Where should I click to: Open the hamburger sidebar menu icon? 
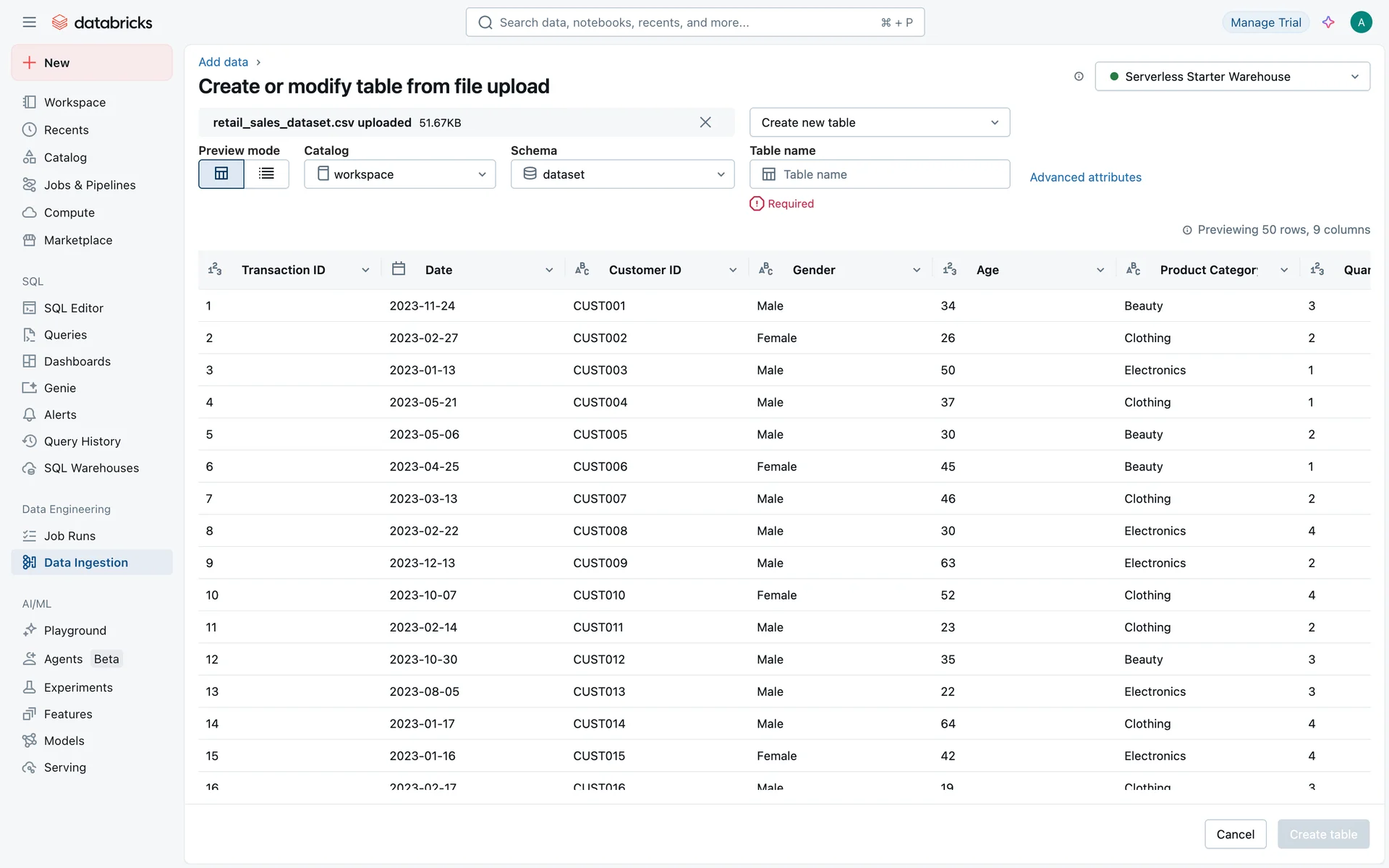point(29,22)
